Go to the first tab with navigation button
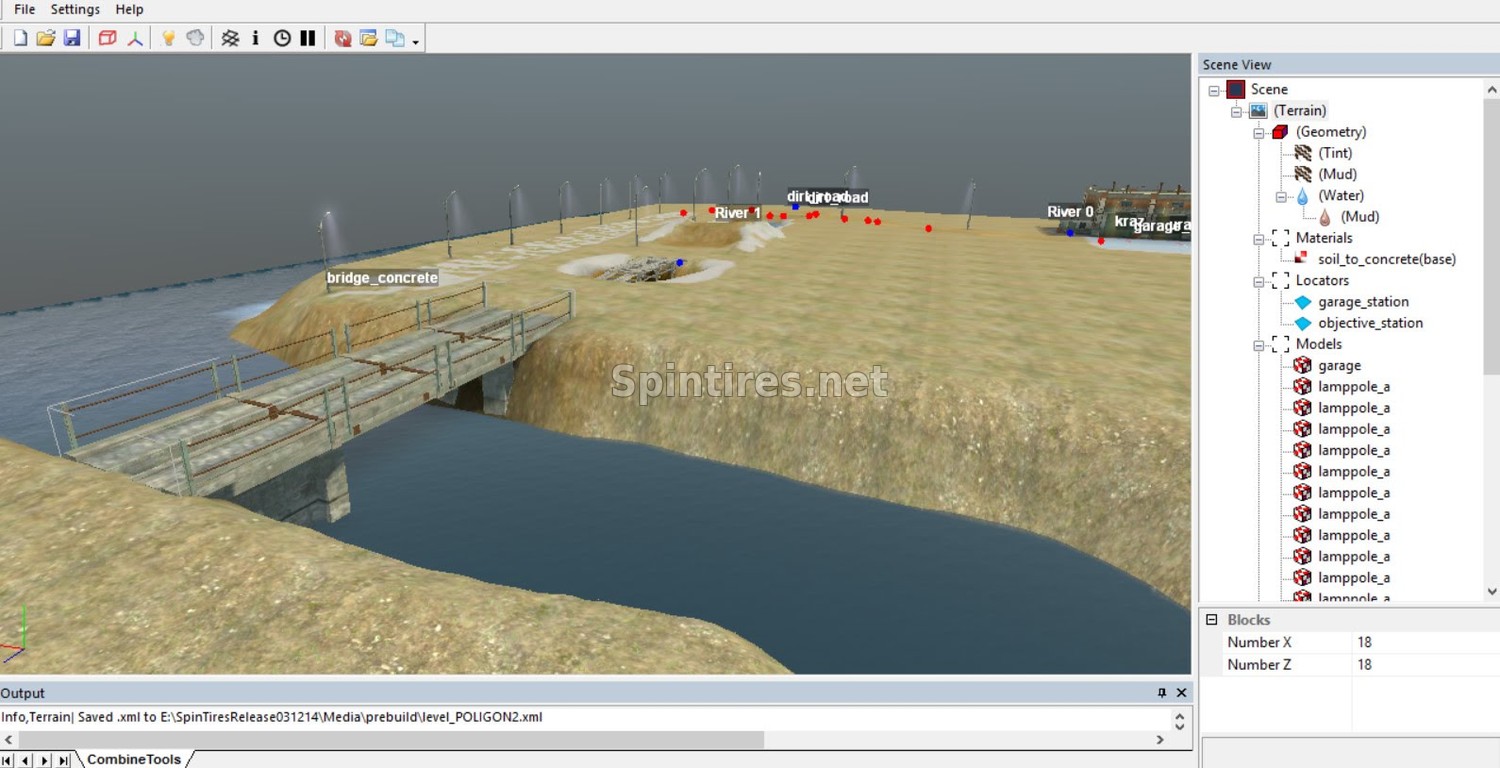 point(8,761)
